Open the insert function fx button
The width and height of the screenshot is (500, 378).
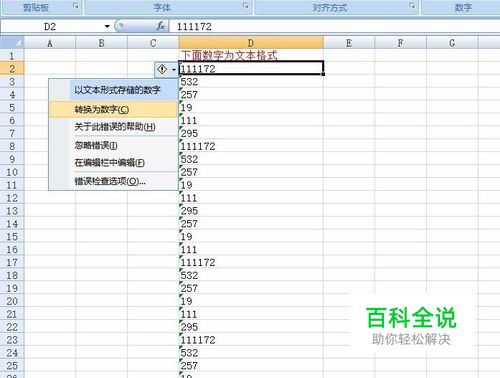(x=161, y=26)
